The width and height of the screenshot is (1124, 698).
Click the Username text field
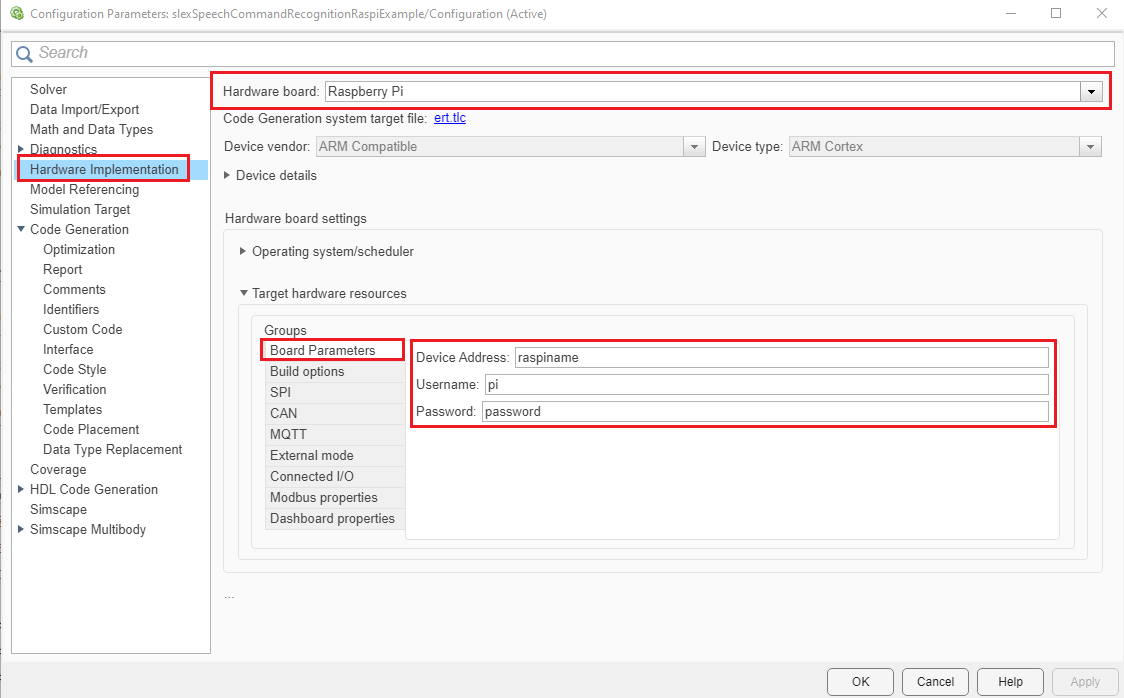point(765,384)
